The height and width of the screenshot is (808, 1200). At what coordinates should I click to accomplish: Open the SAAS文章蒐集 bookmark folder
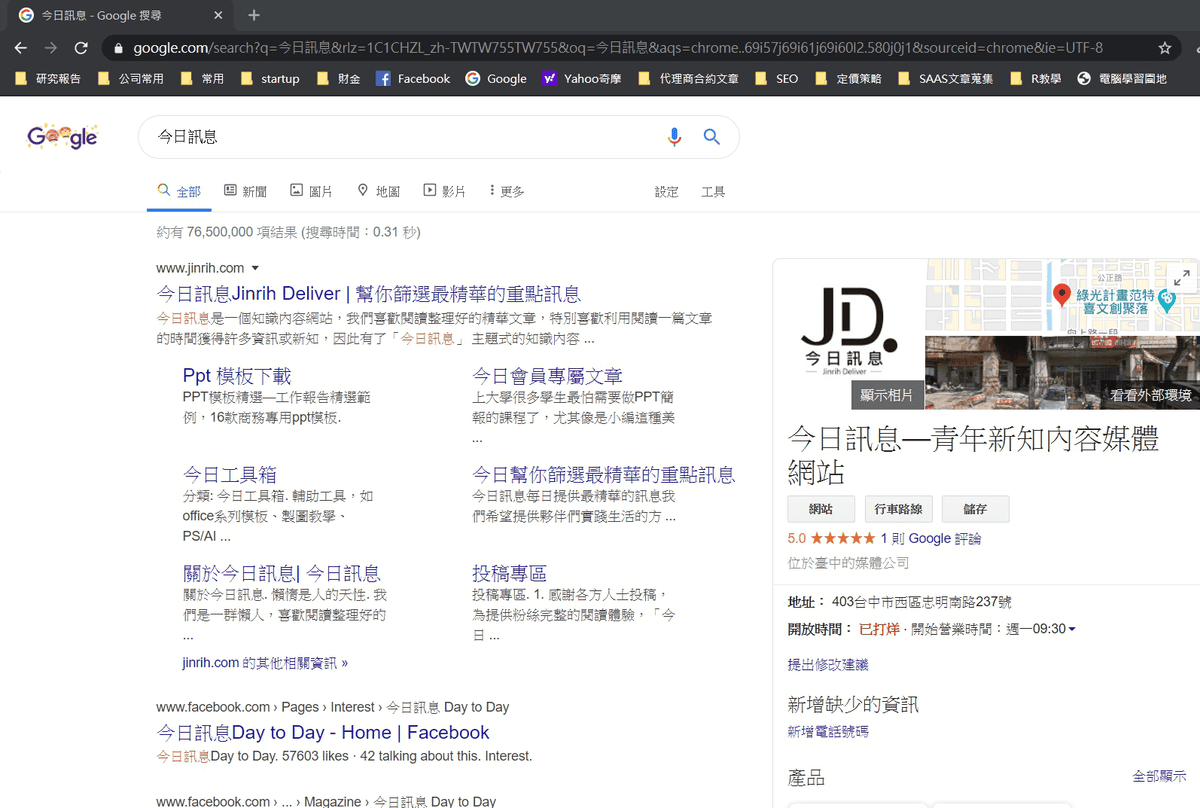(x=945, y=78)
